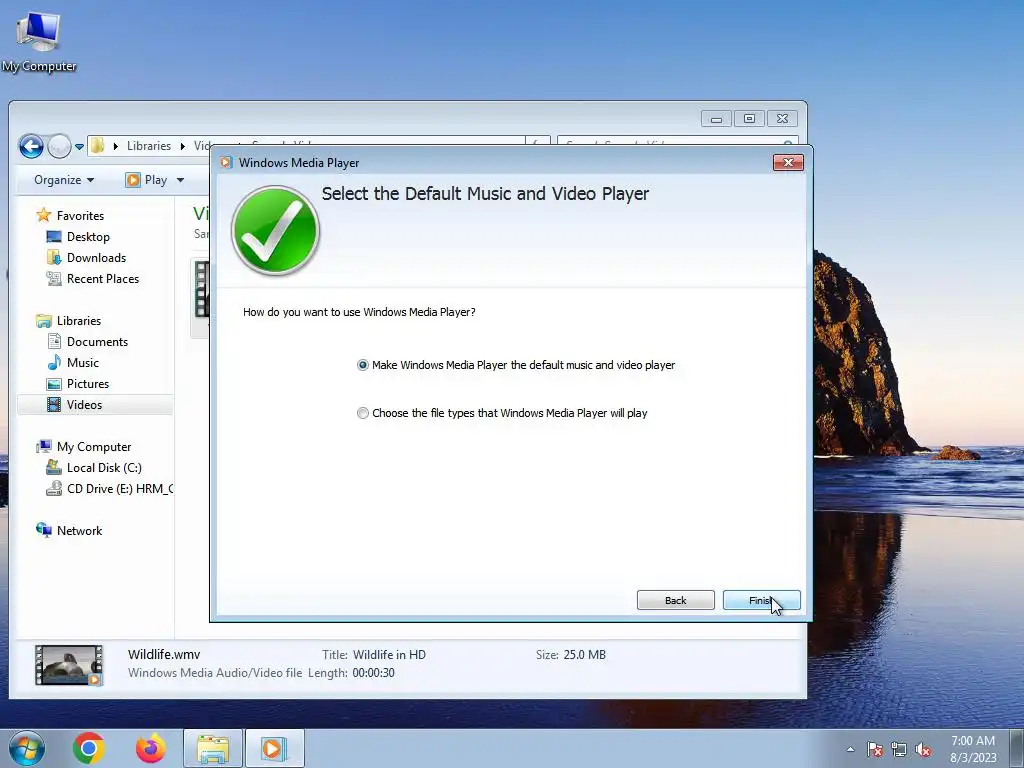This screenshot has height=768, width=1024.
Task: Click the Wildlife.wmv file name text
Action: pos(164,654)
